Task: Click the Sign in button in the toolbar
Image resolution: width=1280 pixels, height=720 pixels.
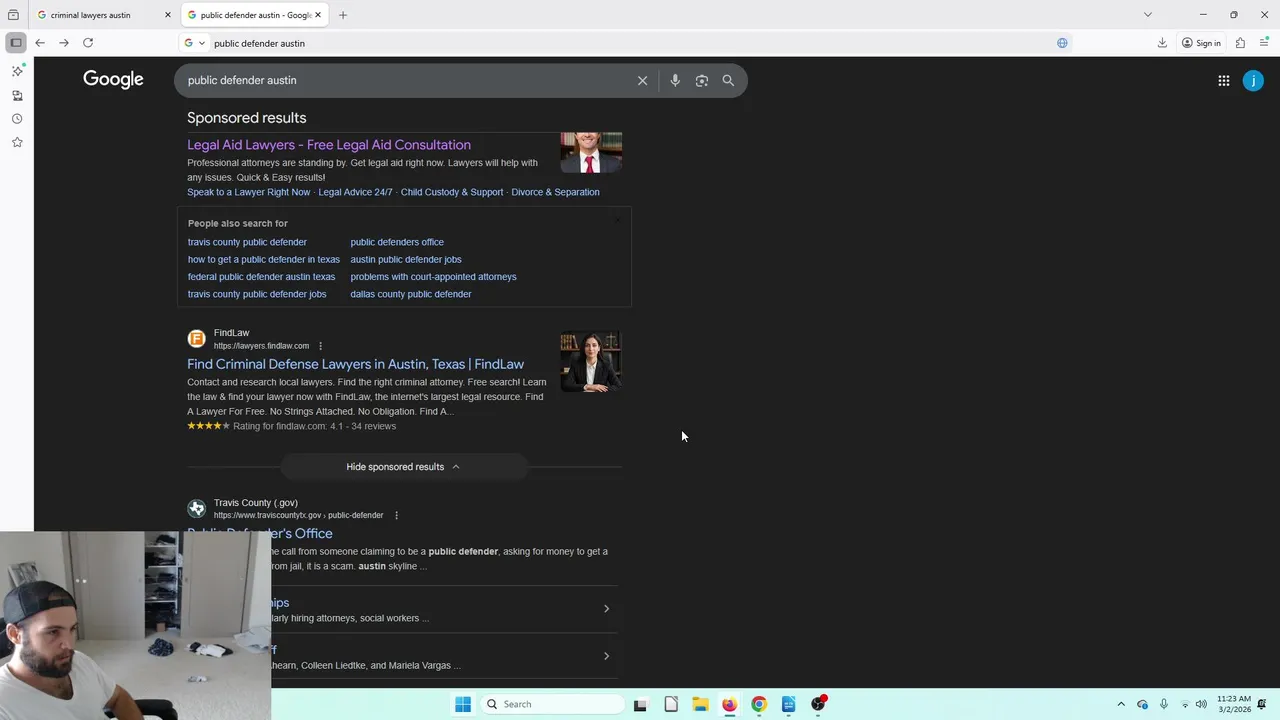Action: [1201, 43]
